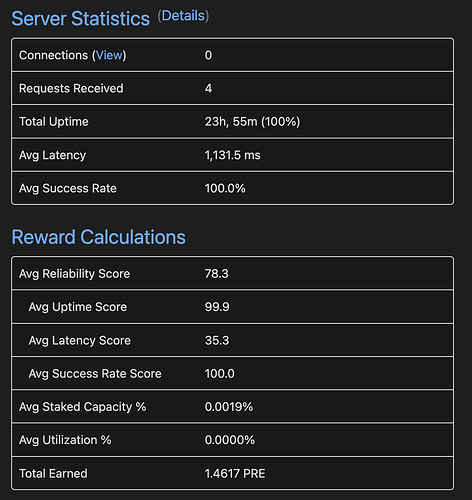This screenshot has height=500, width=472.
Task: Select the success rate score value 100.0
Action: [x=220, y=374]
